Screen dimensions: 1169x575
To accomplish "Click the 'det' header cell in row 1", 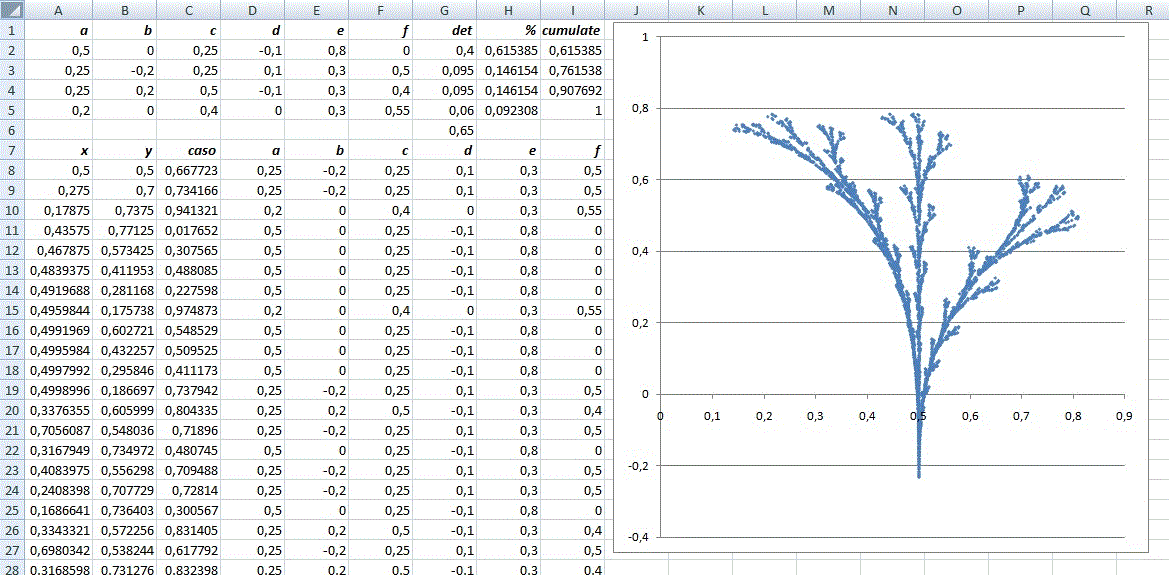I will tap(445, 31).
